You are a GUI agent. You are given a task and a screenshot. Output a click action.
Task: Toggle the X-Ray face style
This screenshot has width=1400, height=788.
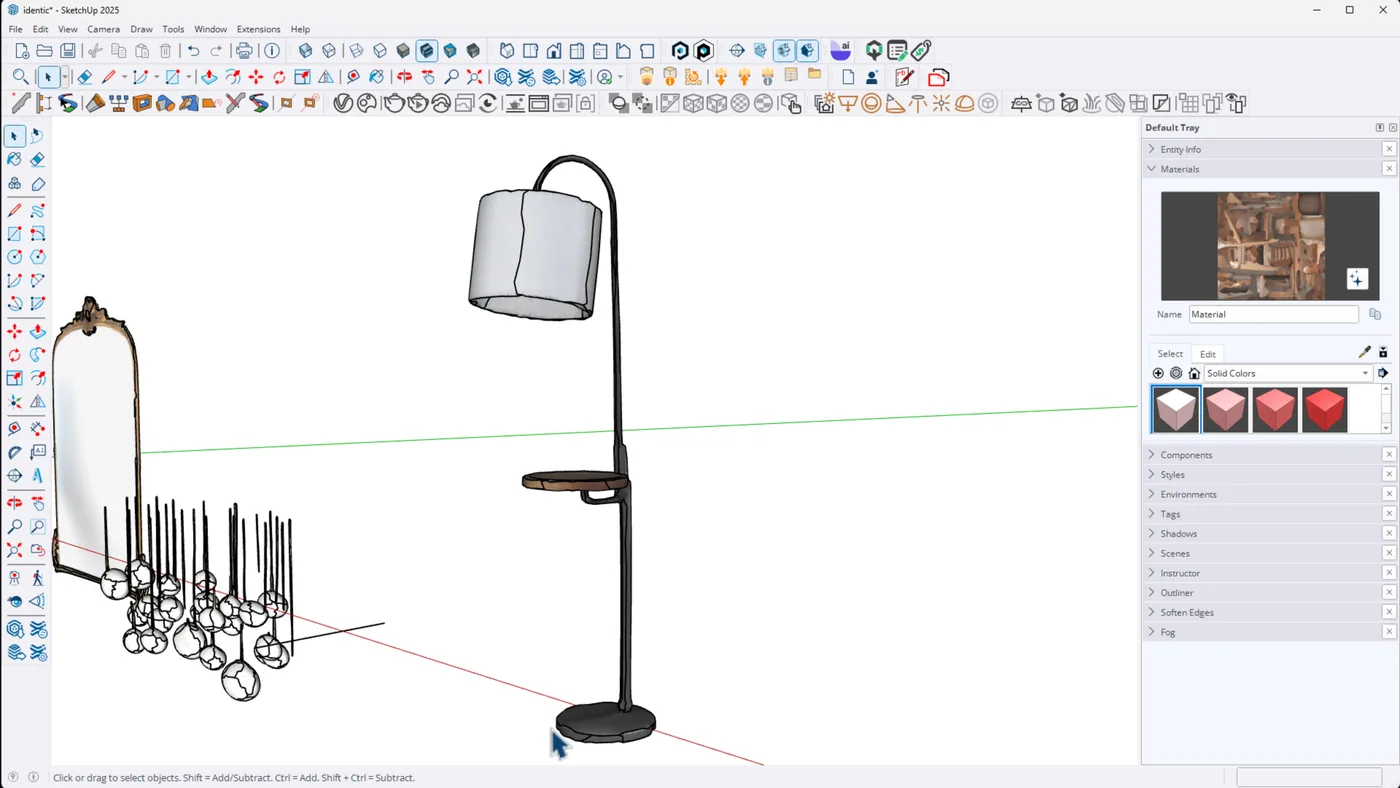point(306,51)
